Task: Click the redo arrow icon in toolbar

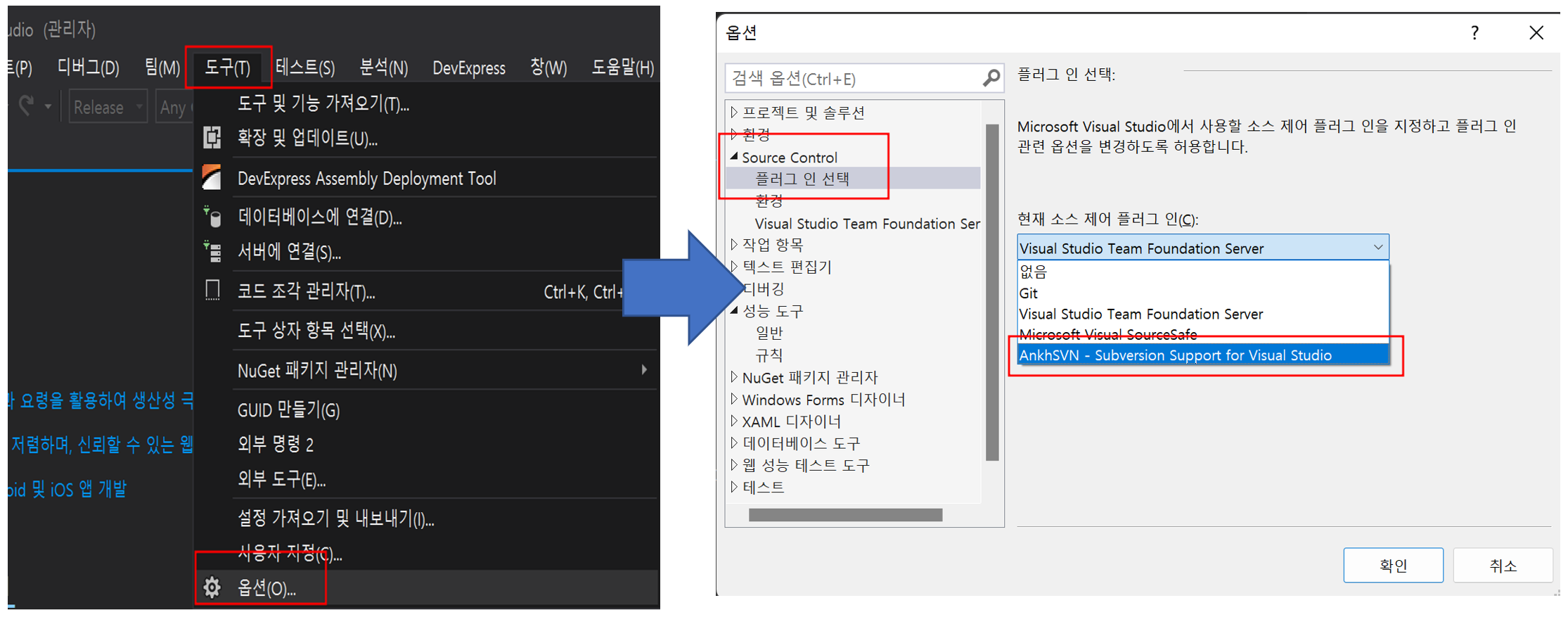Action: [x=27, y=107]
